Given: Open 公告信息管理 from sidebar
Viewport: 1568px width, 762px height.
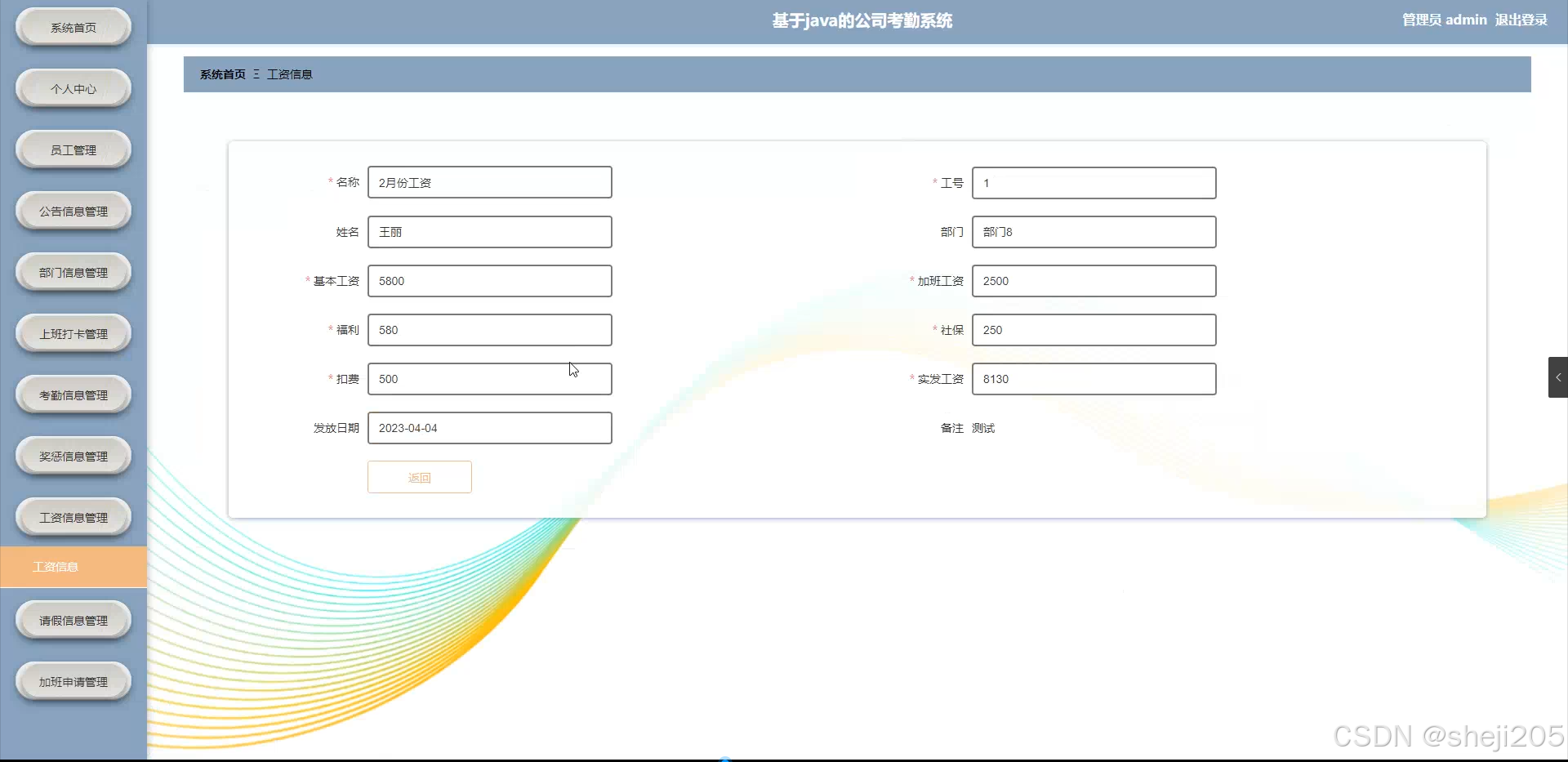Looking at the screenshot, I should tap(73, 211).
